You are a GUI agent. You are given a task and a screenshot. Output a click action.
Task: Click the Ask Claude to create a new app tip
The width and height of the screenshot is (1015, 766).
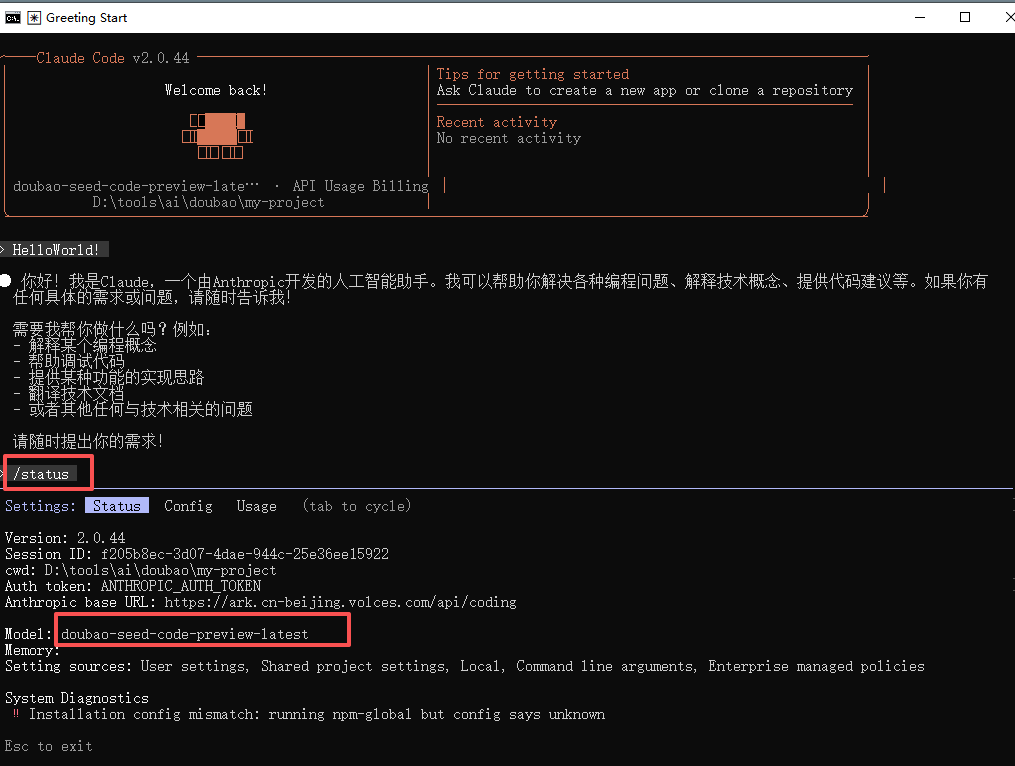[644, 90]
